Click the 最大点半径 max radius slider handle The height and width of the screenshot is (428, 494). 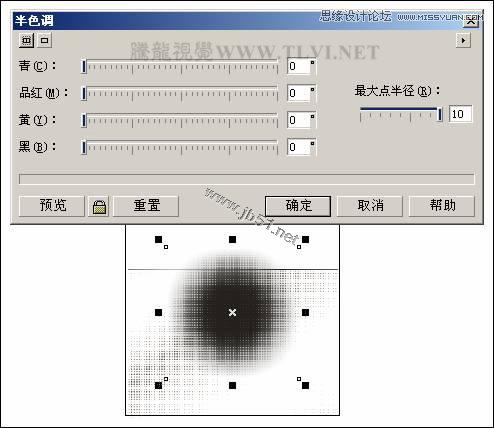(x=440, y=114)
